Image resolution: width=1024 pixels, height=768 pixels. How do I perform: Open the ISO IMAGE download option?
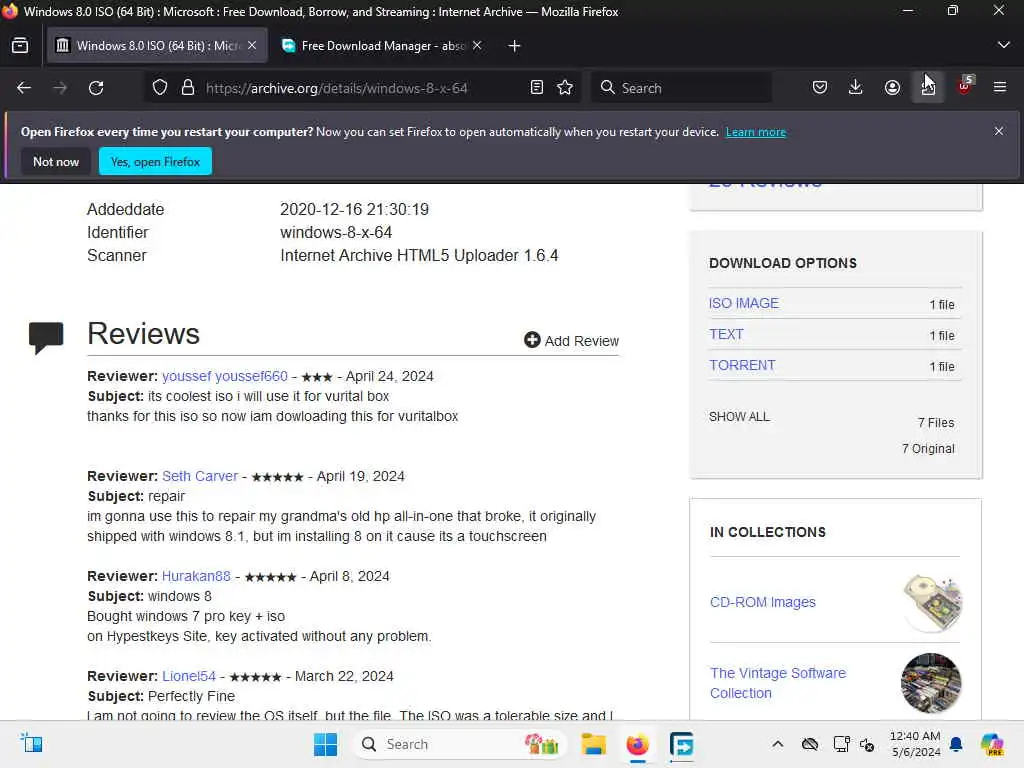pos(744,303)
